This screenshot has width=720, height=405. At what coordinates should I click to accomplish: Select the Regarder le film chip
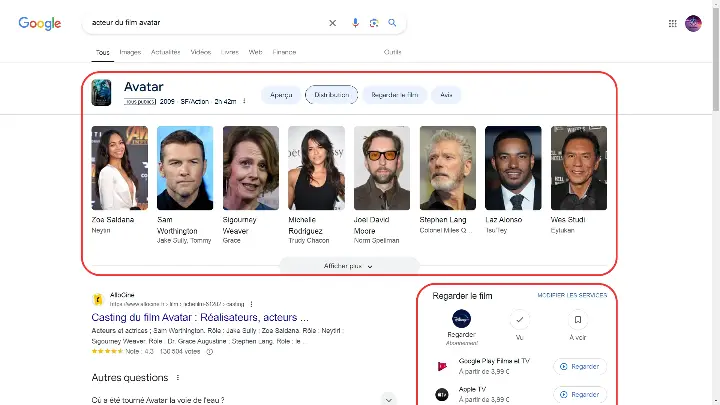tap(394, 95)
